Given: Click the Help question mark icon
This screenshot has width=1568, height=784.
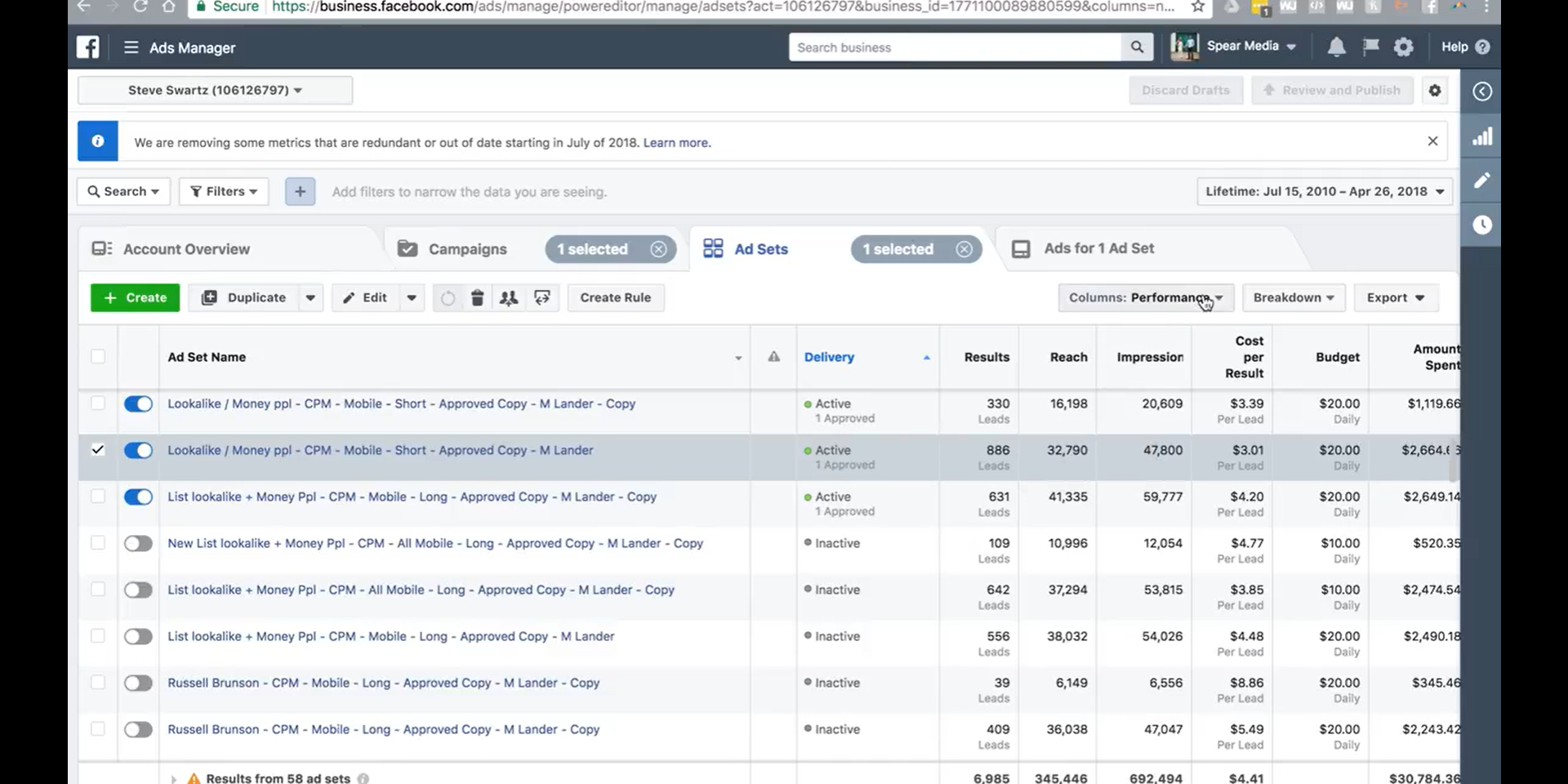Looking at the screenshot, I should pyautogui.click(x=1483, y=47).
